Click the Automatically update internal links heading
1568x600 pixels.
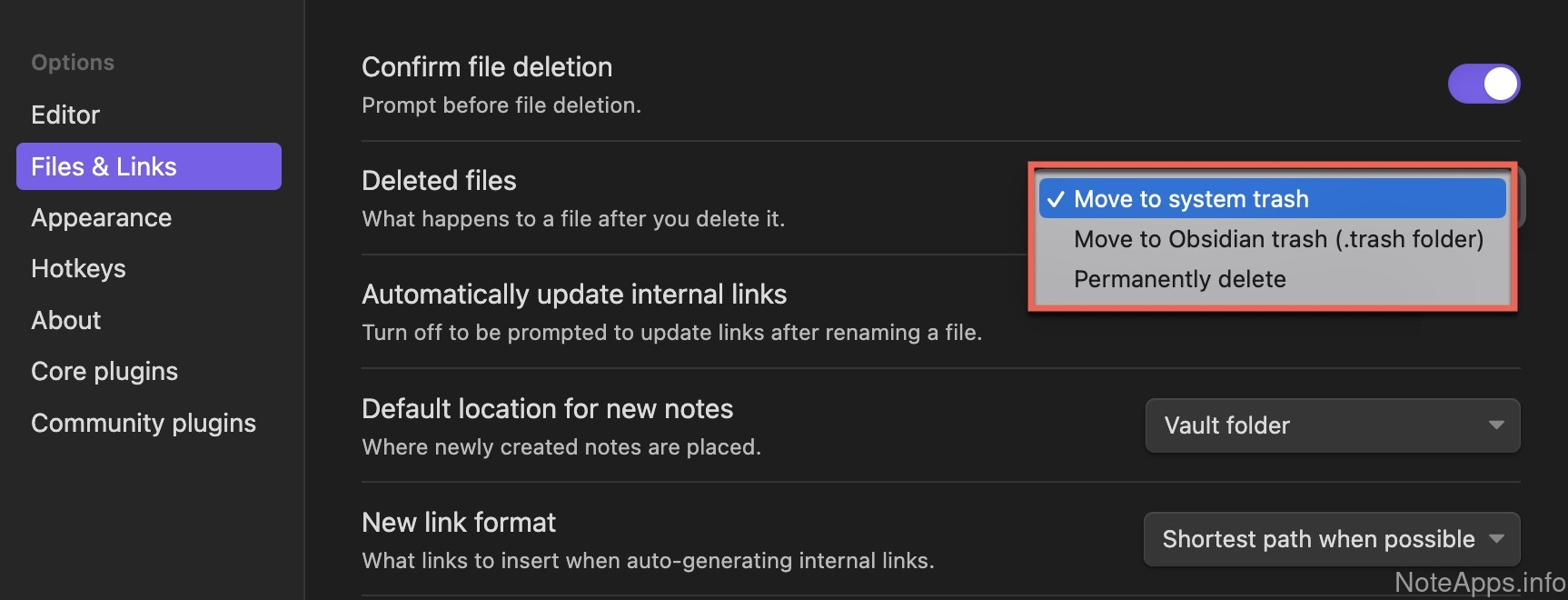coord(574,295)
